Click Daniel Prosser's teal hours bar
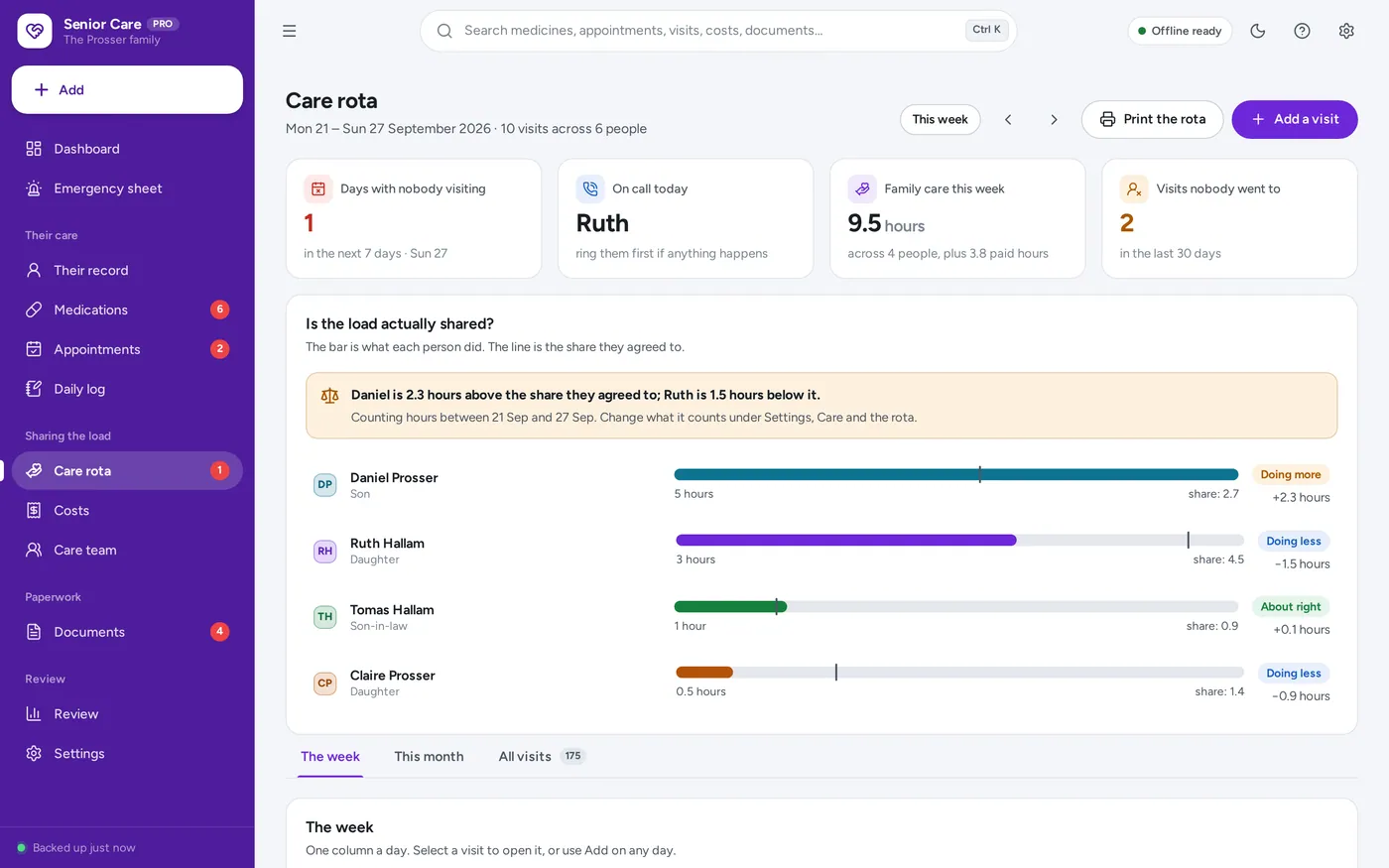This screenshot has width=1389, height=868. (956, 474)
